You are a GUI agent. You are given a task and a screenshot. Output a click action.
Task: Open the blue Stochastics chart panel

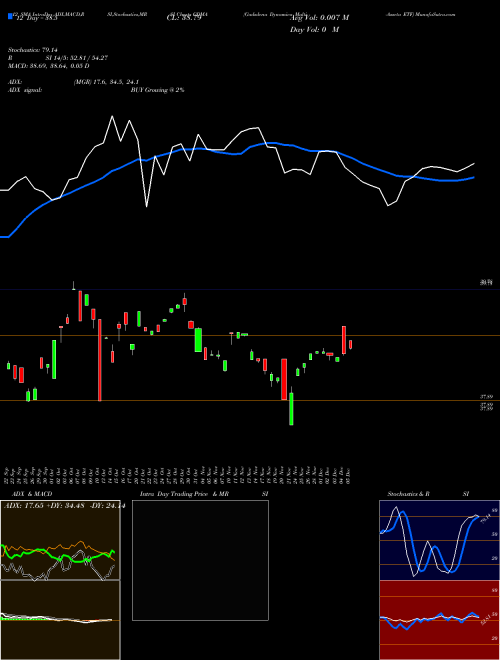point(439,540)
